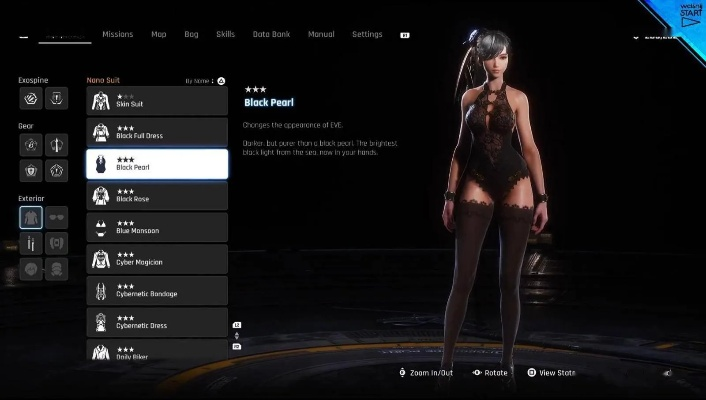The height and width of the screenshot is (400, 706).
Task: Equip the Cyber Magician suit entry
Action: 157,259
